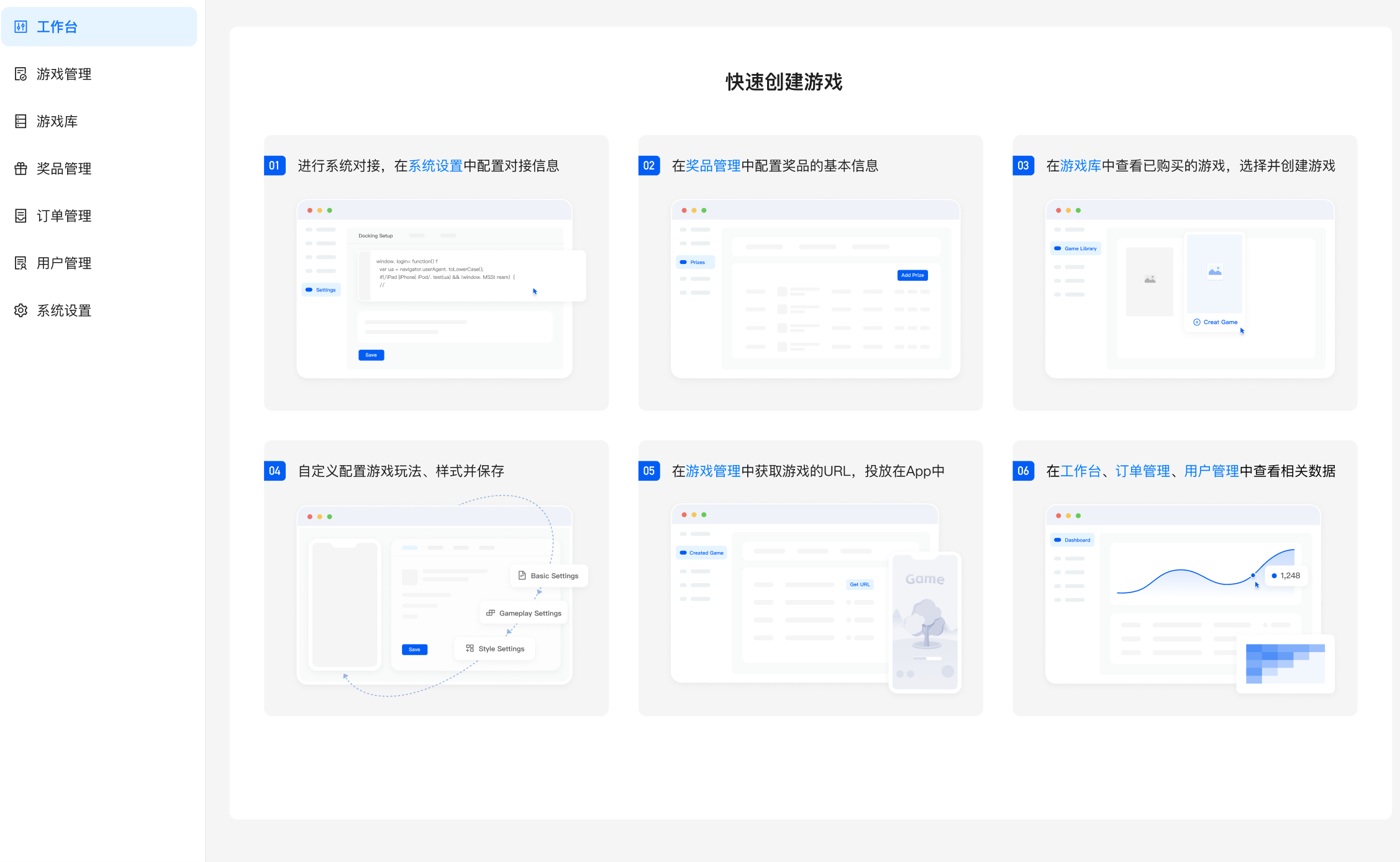Follow the 系统设置 link in step 01
The height and width of the screenshot is (862, 1400).
coord(435,166)
